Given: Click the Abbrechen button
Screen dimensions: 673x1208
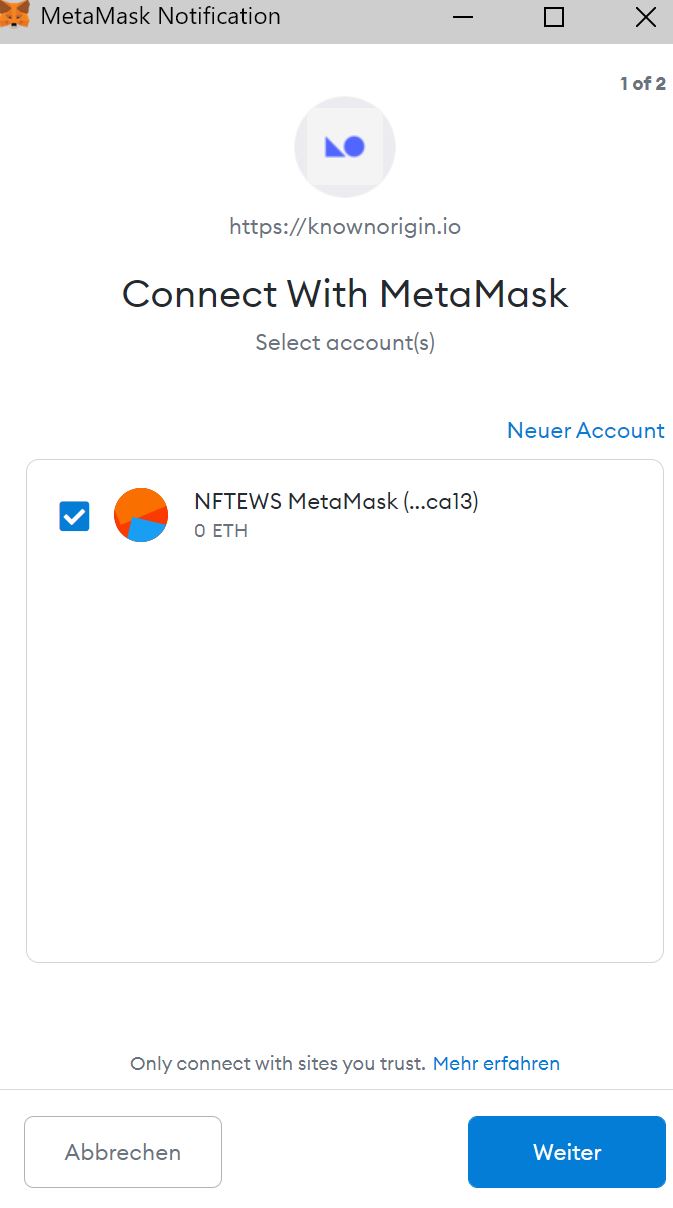Looking at the screenshot, I should (123, 1152).
